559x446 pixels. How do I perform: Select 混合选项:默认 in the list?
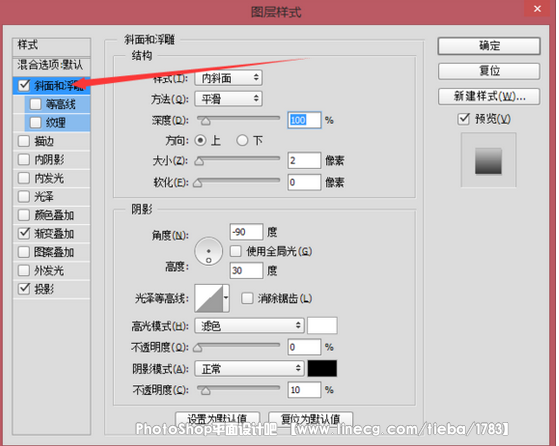(x=51, y=65)
